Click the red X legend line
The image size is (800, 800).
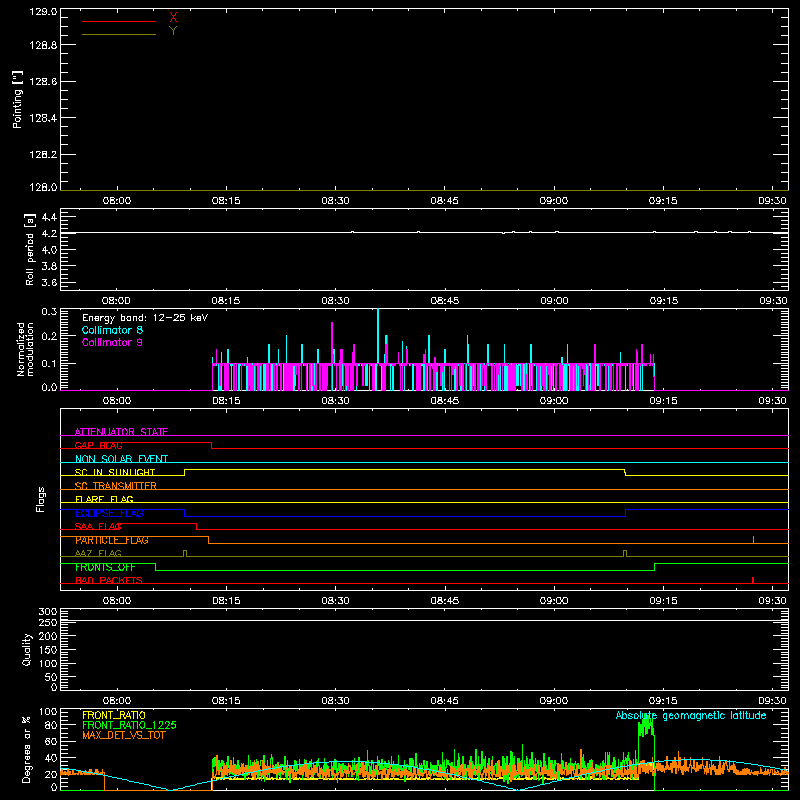[x=119, y=21]
